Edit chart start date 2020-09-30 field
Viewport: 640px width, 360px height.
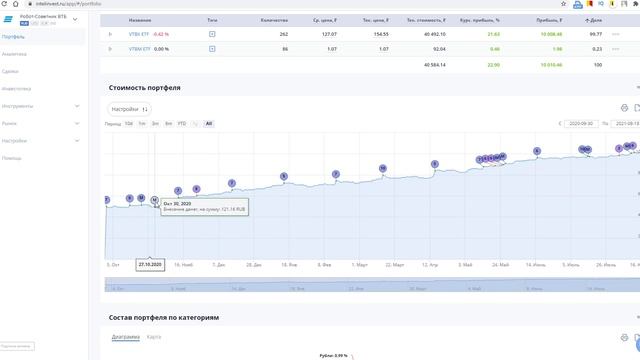click(581, 124)
